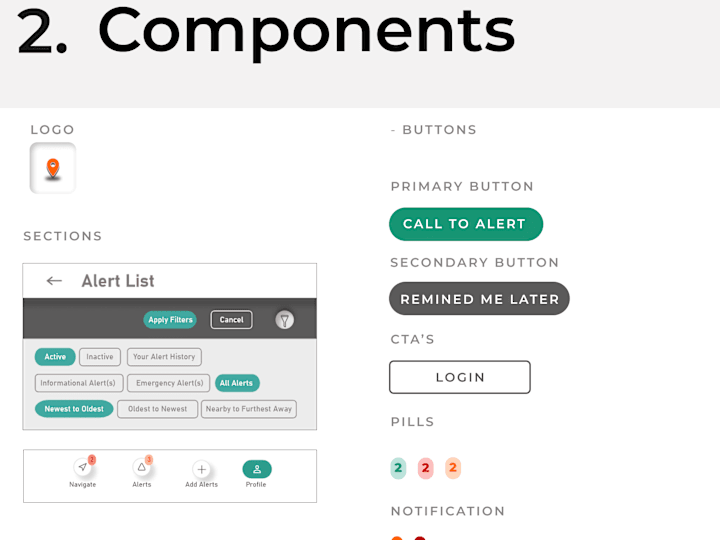Click the orange location pin logo
This screenshot has height=540, width=720.
(53, 168)
